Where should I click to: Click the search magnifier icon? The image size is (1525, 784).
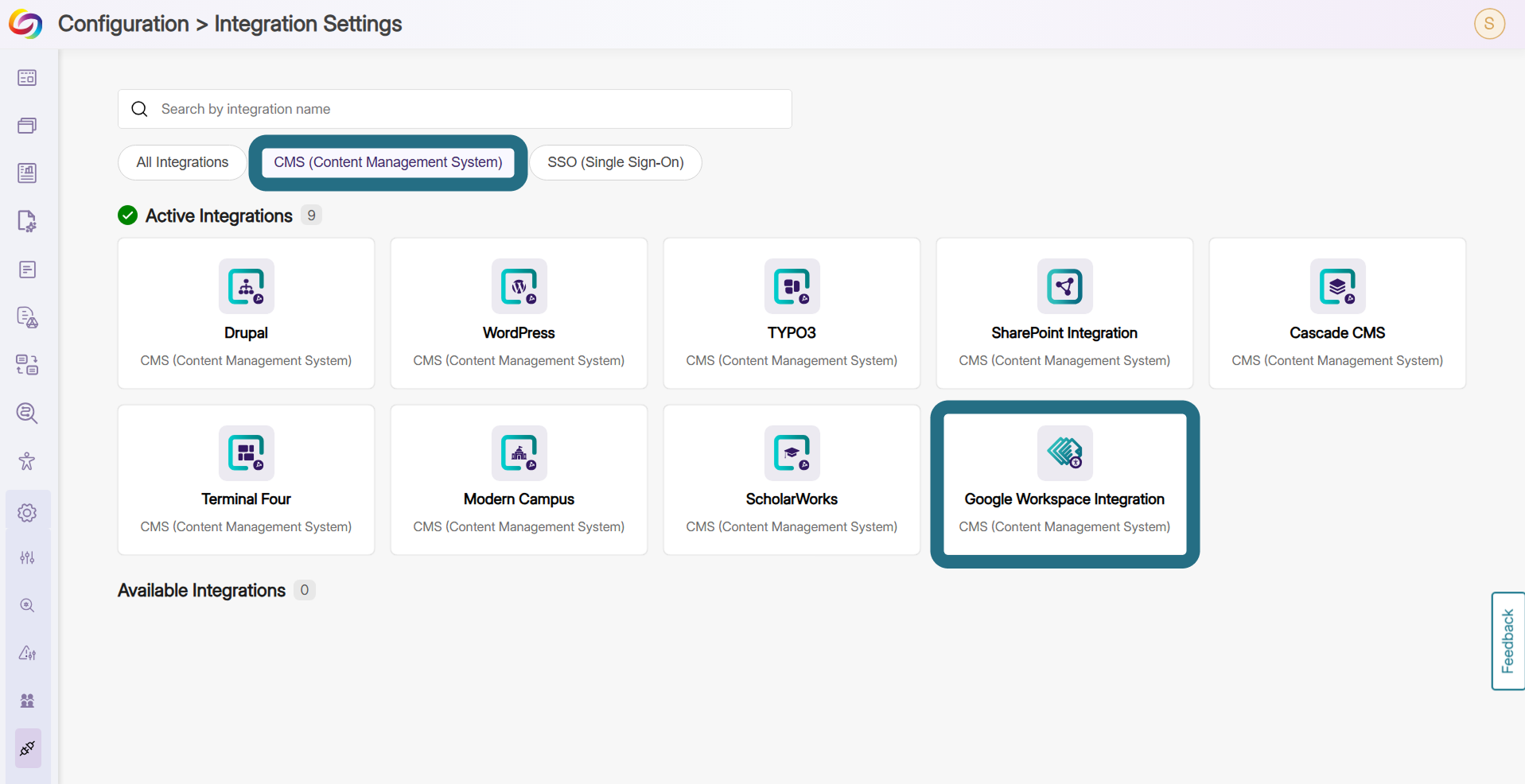pyautogui.click(x=140, y=109)
